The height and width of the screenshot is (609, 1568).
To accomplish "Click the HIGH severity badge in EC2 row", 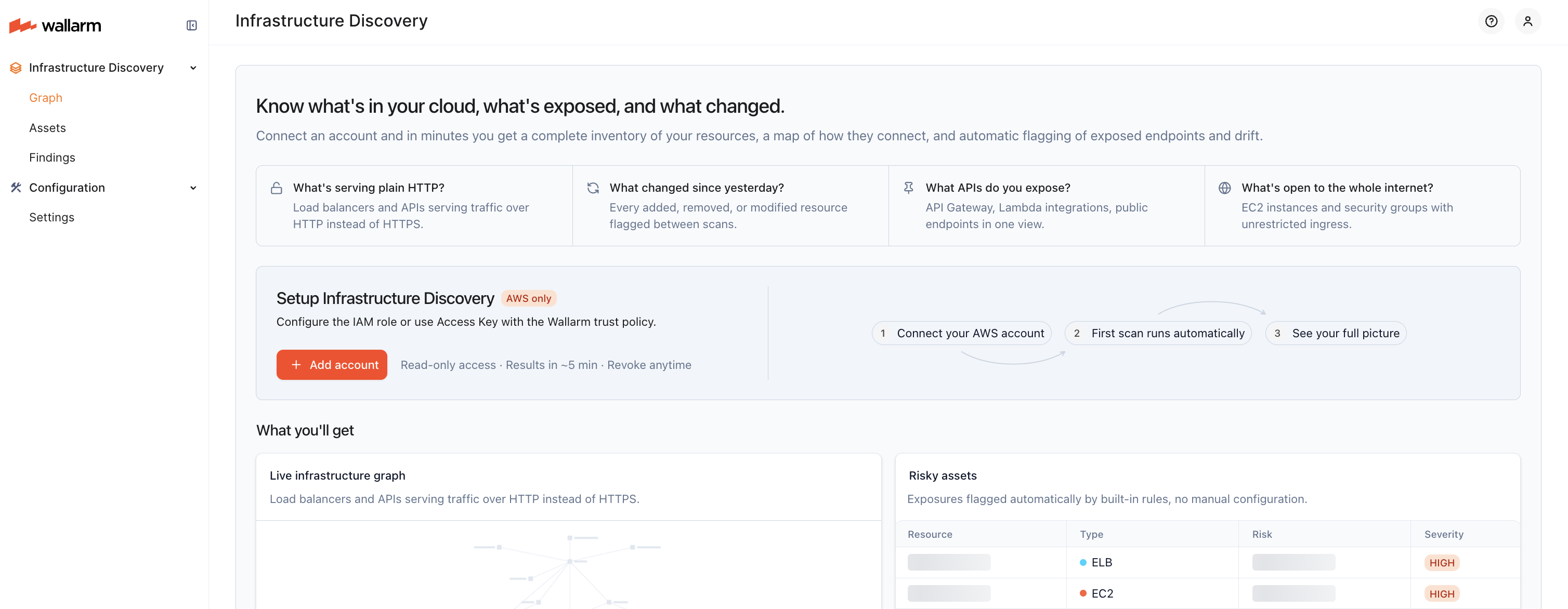I will coord(1441,594).
